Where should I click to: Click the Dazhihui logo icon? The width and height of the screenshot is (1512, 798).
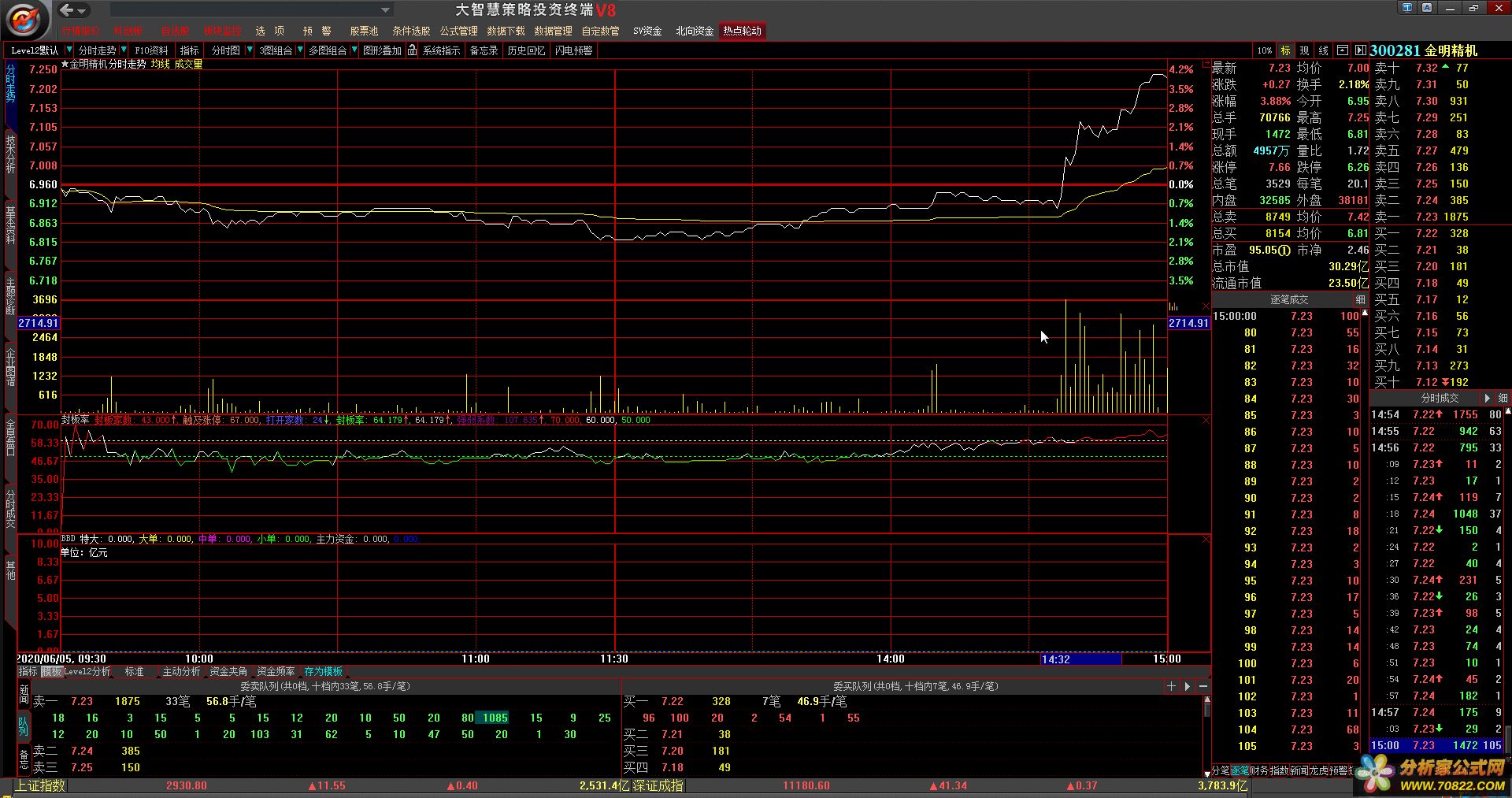coord(25,20)
